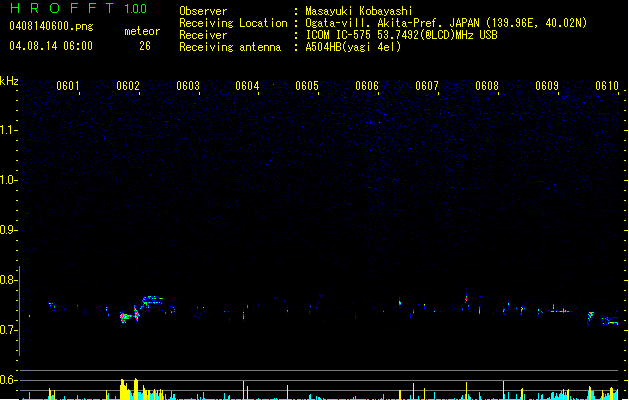Screen dimensions: 629x400
Task: Click the 1.0 frequency axis label
Action: pos(7,180)
